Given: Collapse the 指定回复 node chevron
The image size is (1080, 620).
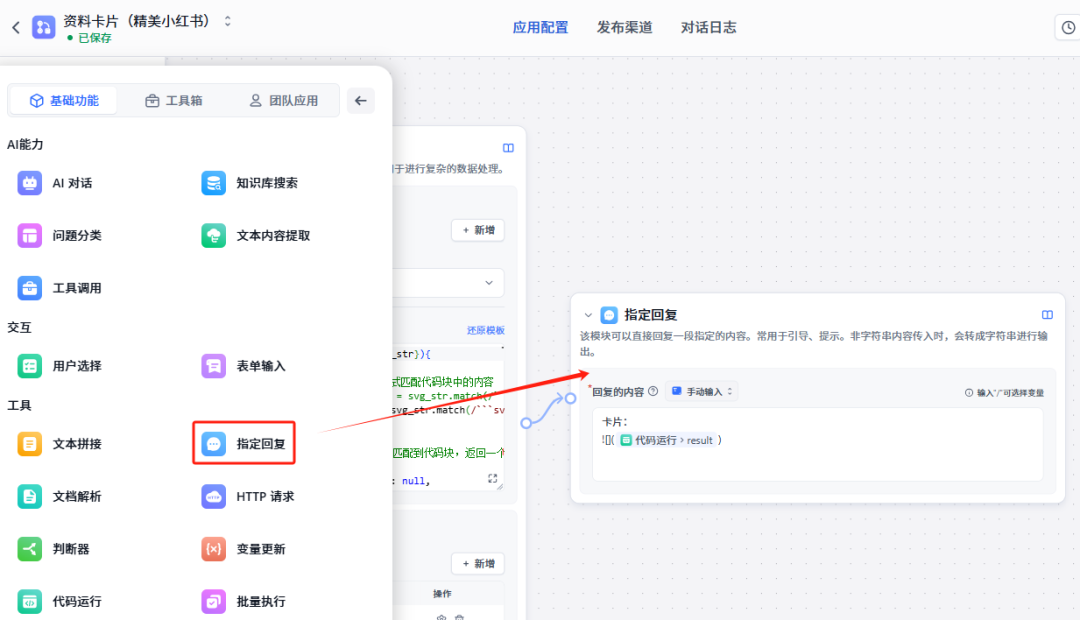Looking at the screenshot, I should 588,316.
